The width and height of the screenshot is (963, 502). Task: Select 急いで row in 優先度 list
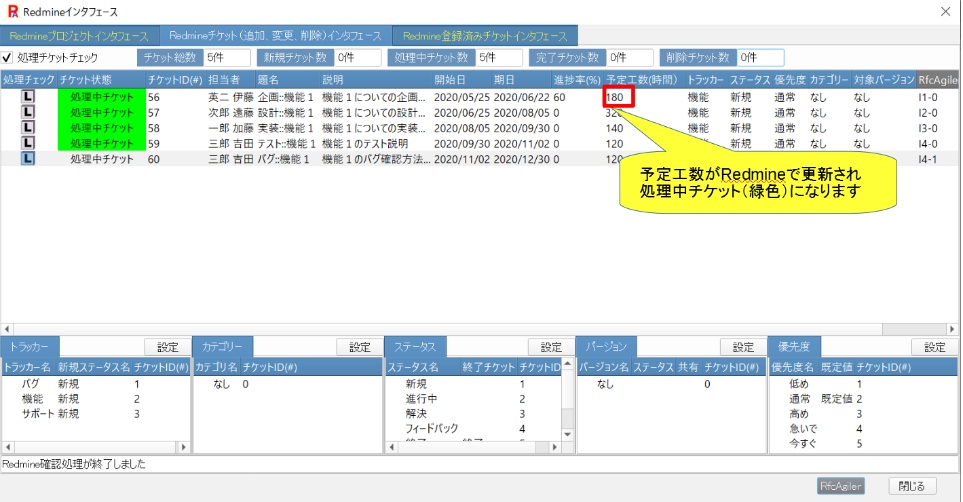[864, 428]
